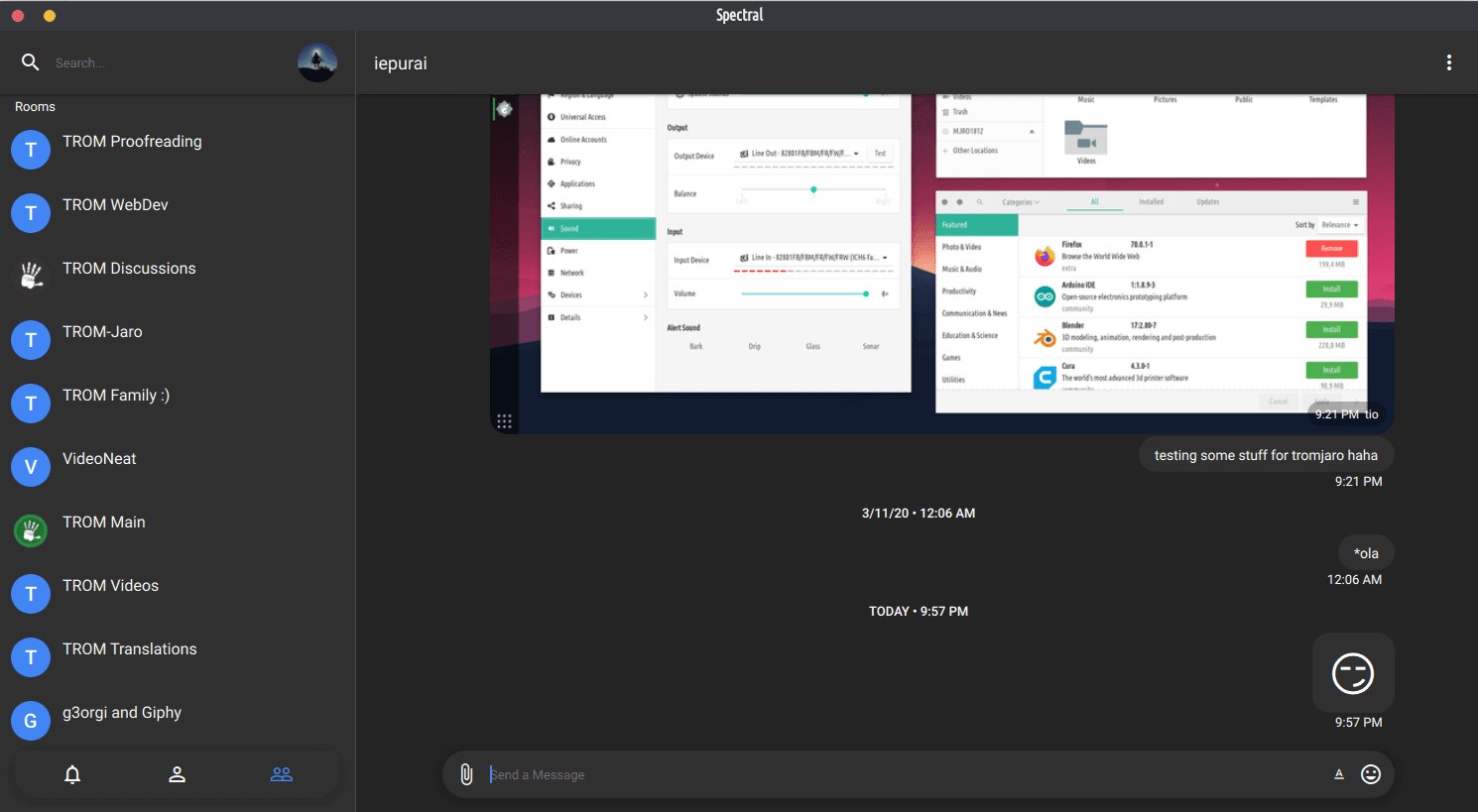Click the paperclip attach file icon
The height and width of the screenshot is (812, 1478).
(466, 774)
